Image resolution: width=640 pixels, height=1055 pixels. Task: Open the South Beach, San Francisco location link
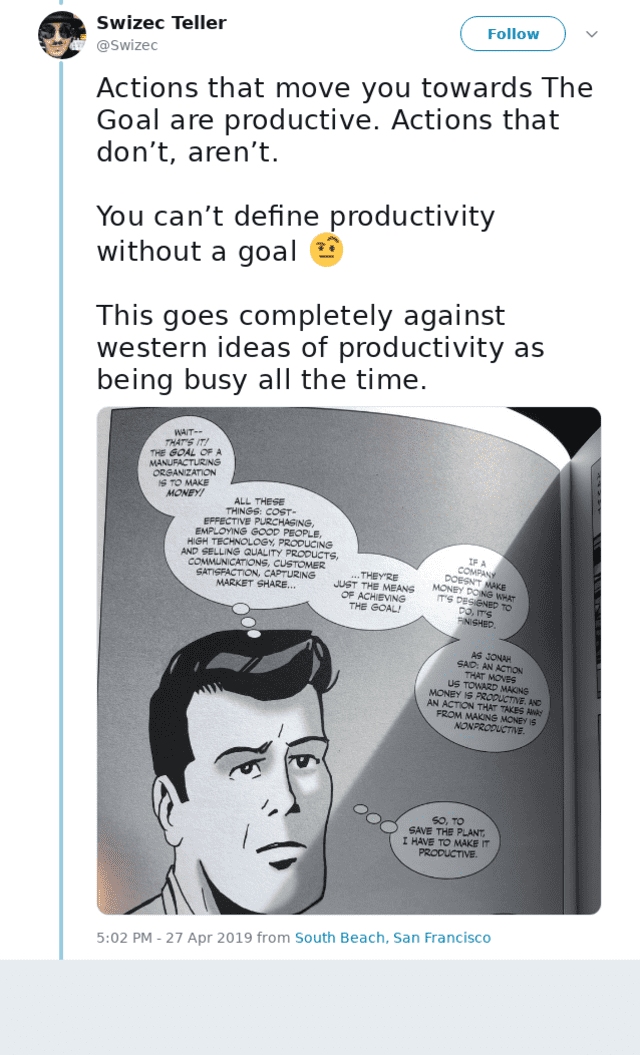pyautogui.click(x=392, y=938)
